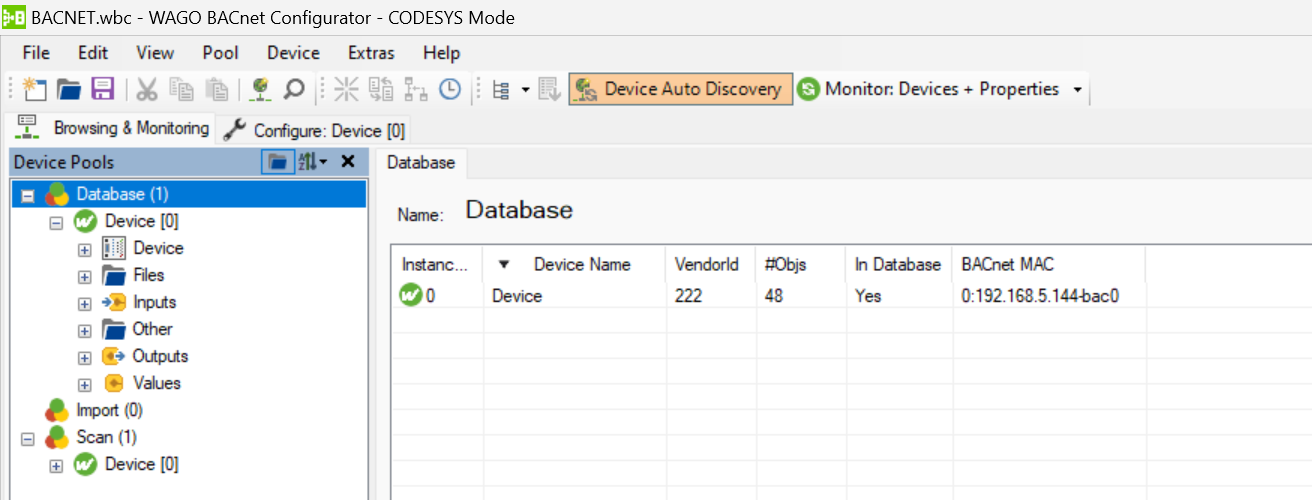1312x500 pixels.
Task: Click Monitor: Devices + Properties button
Action: pos(929,89)
